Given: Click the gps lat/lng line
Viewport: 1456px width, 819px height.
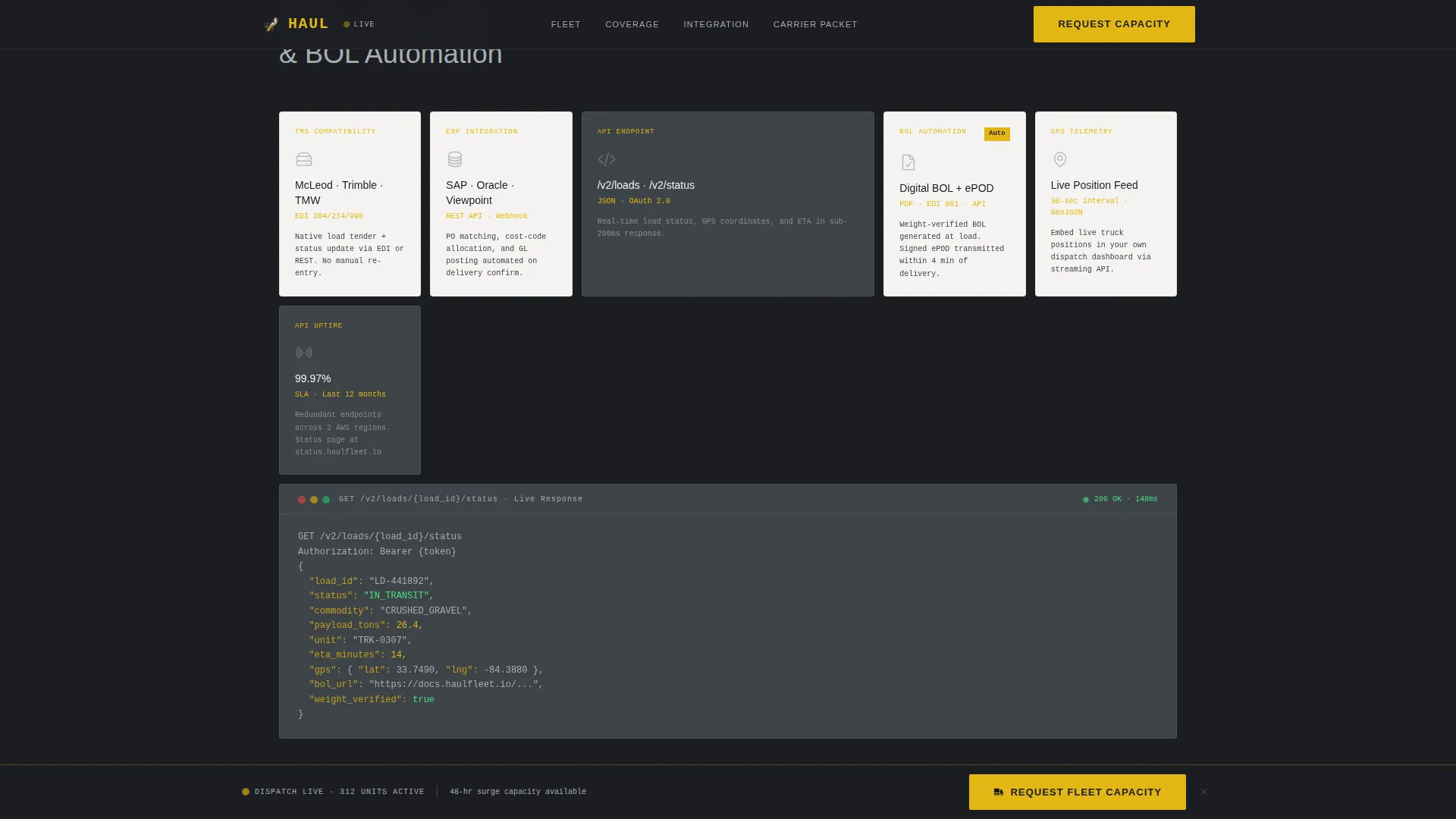Looking at the screenshot, I should pyautogui.click(x=426, y=670).
